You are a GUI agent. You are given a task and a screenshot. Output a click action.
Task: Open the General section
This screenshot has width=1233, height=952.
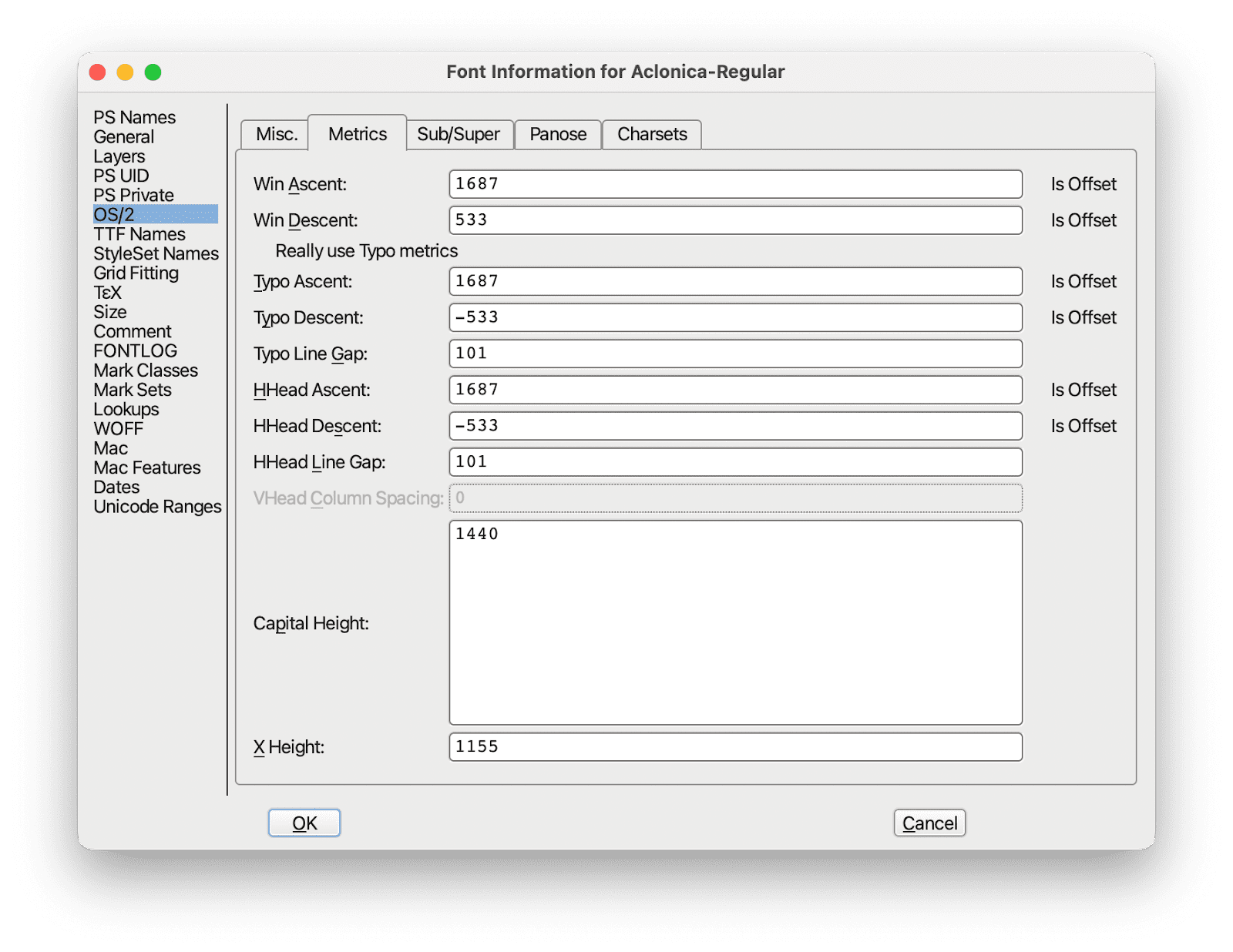tap(123, 136)
